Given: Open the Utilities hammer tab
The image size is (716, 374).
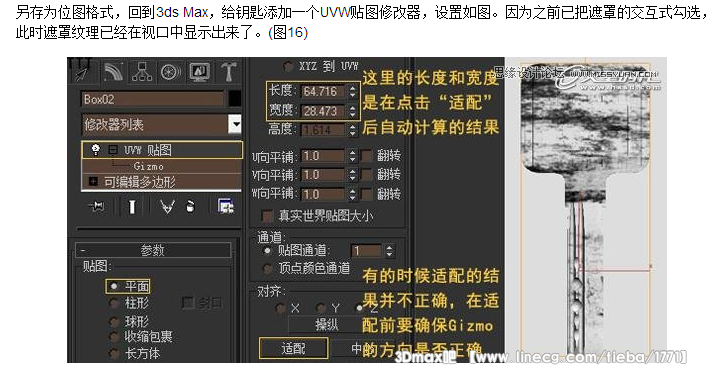Looking at the screenshot, I should click(x=228, y=72).
